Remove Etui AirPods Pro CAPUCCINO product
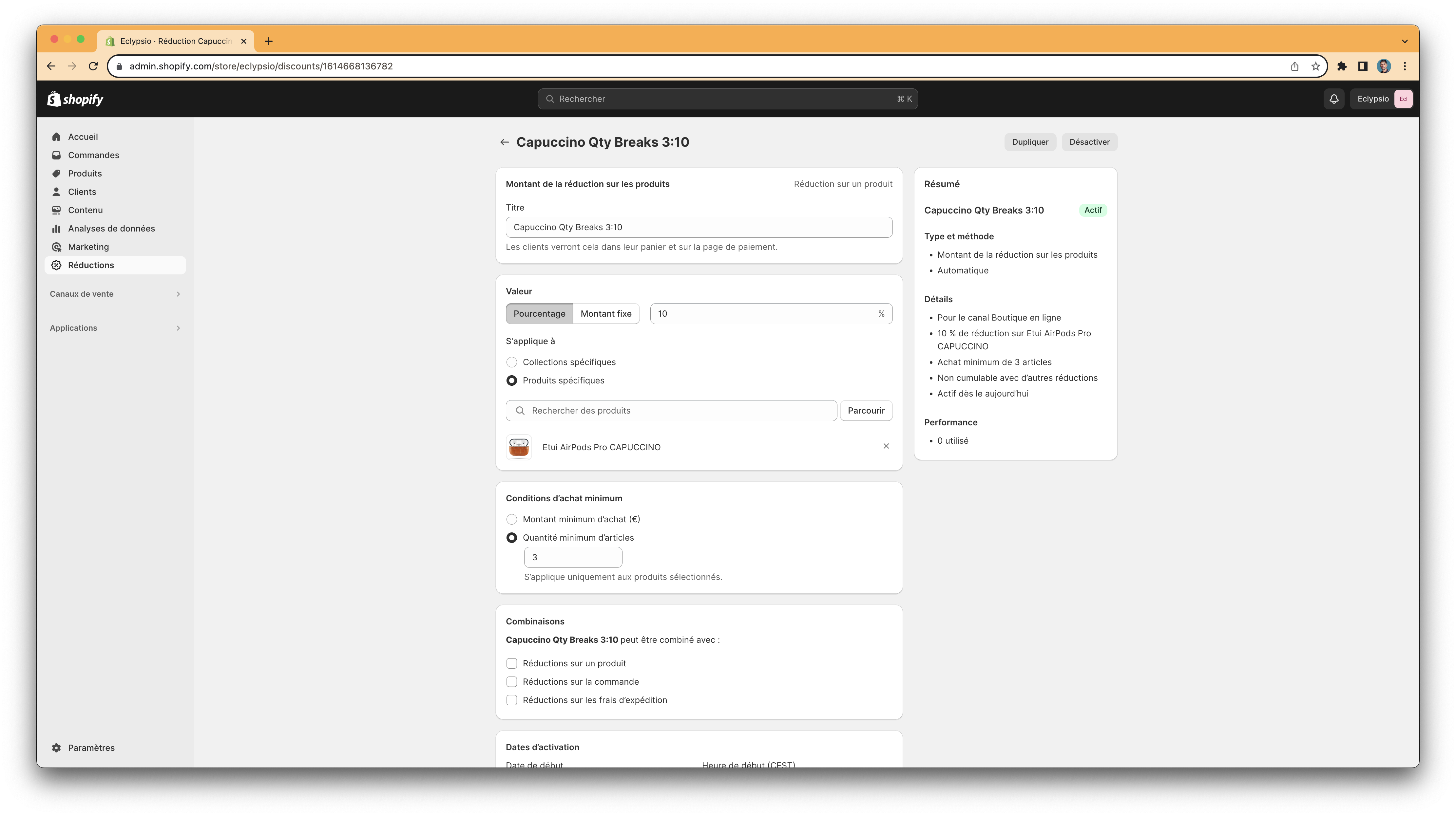 click(x=886, y=446)
